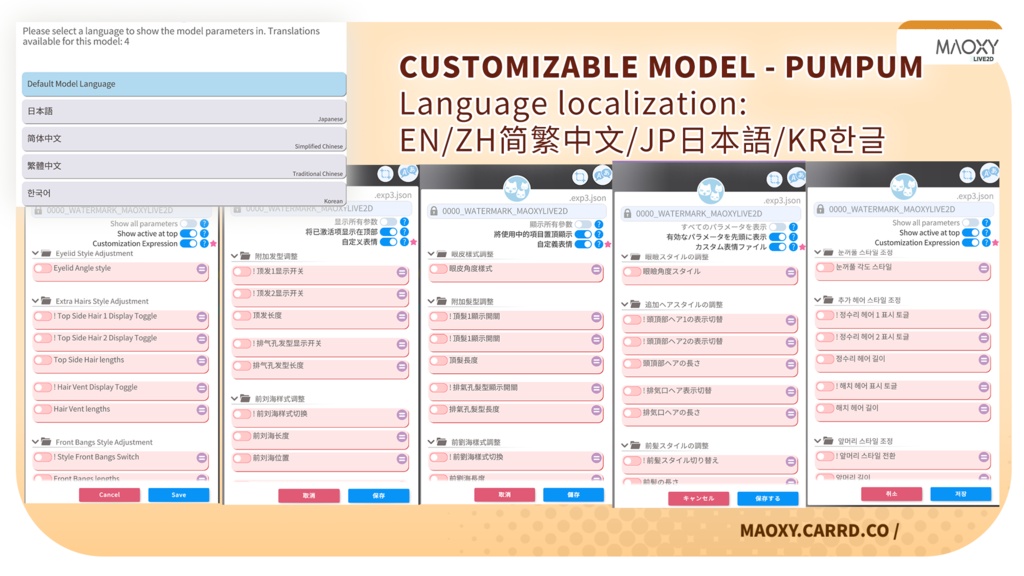1024x576 pixels.
Task: Collapse the "Extra Hairs Style Adjustment" group arrow
Action: pyautogui.click(x=35, y=301)
